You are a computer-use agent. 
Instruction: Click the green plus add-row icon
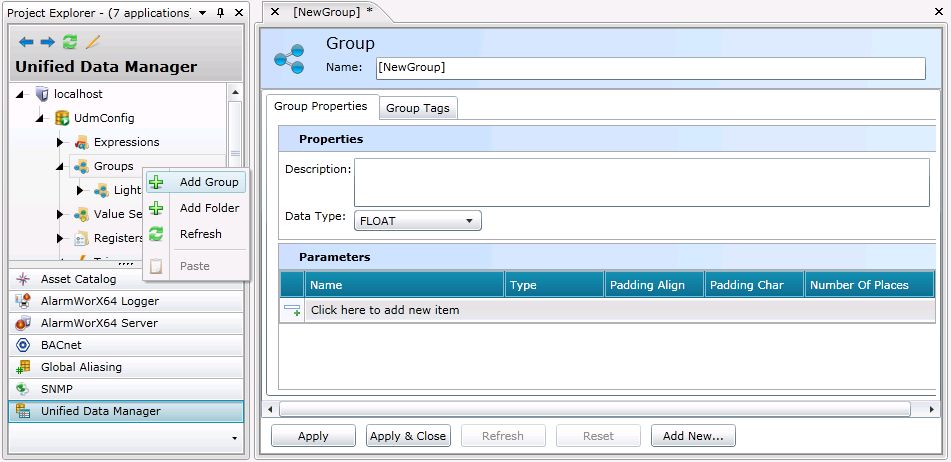292,310
